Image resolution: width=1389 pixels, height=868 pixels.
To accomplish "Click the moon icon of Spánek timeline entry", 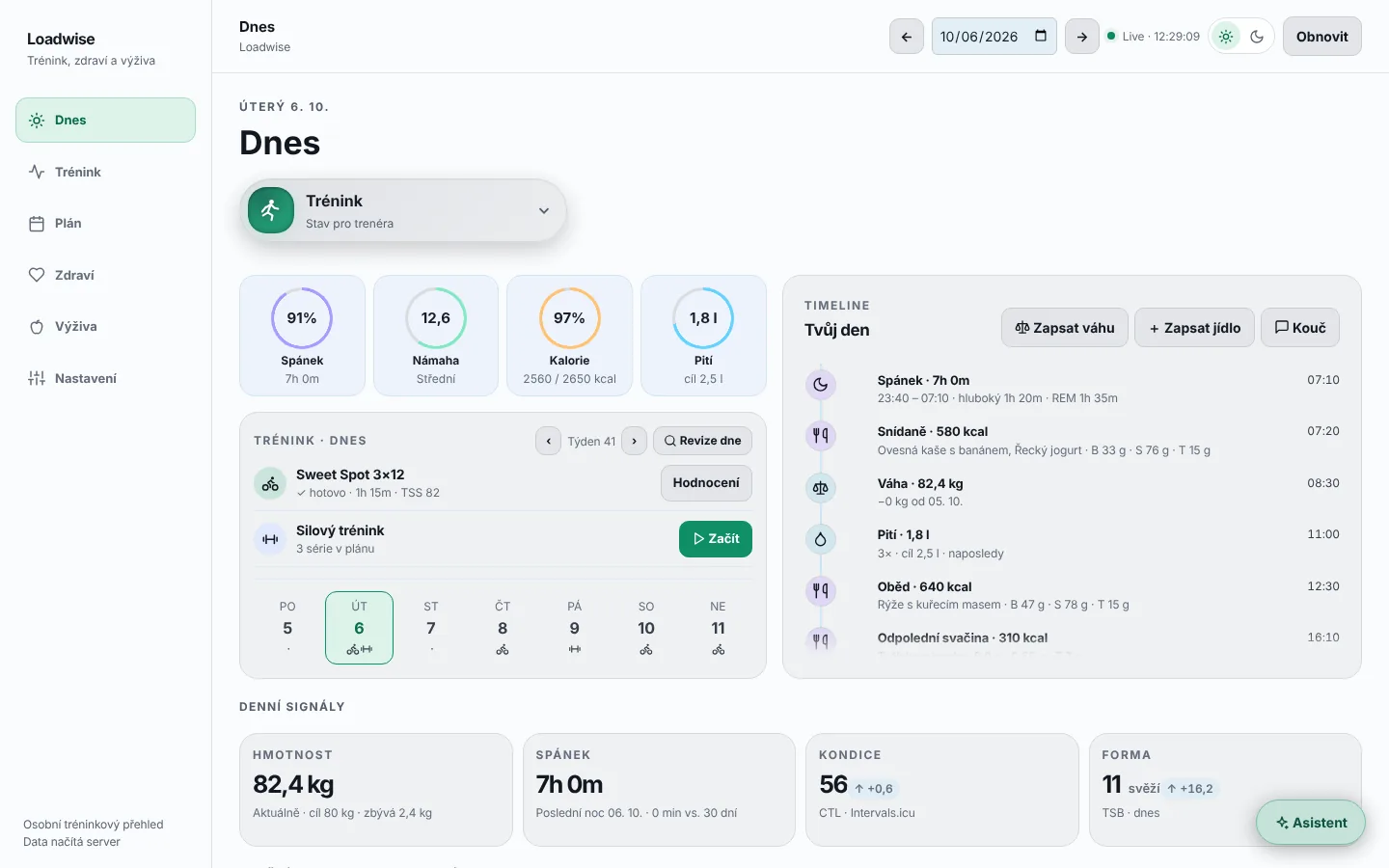I will tap(821, 384).
